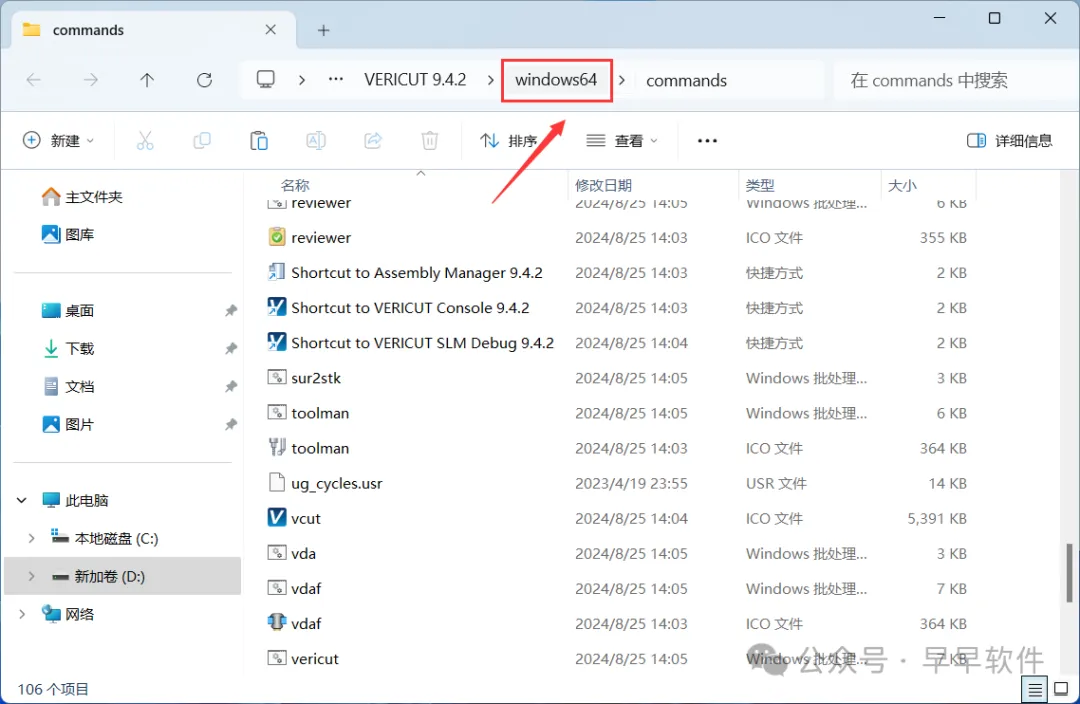Sort by 修改日期 column header
Viewport: 1080px width, 704px height.
click(x=603, y=185)
